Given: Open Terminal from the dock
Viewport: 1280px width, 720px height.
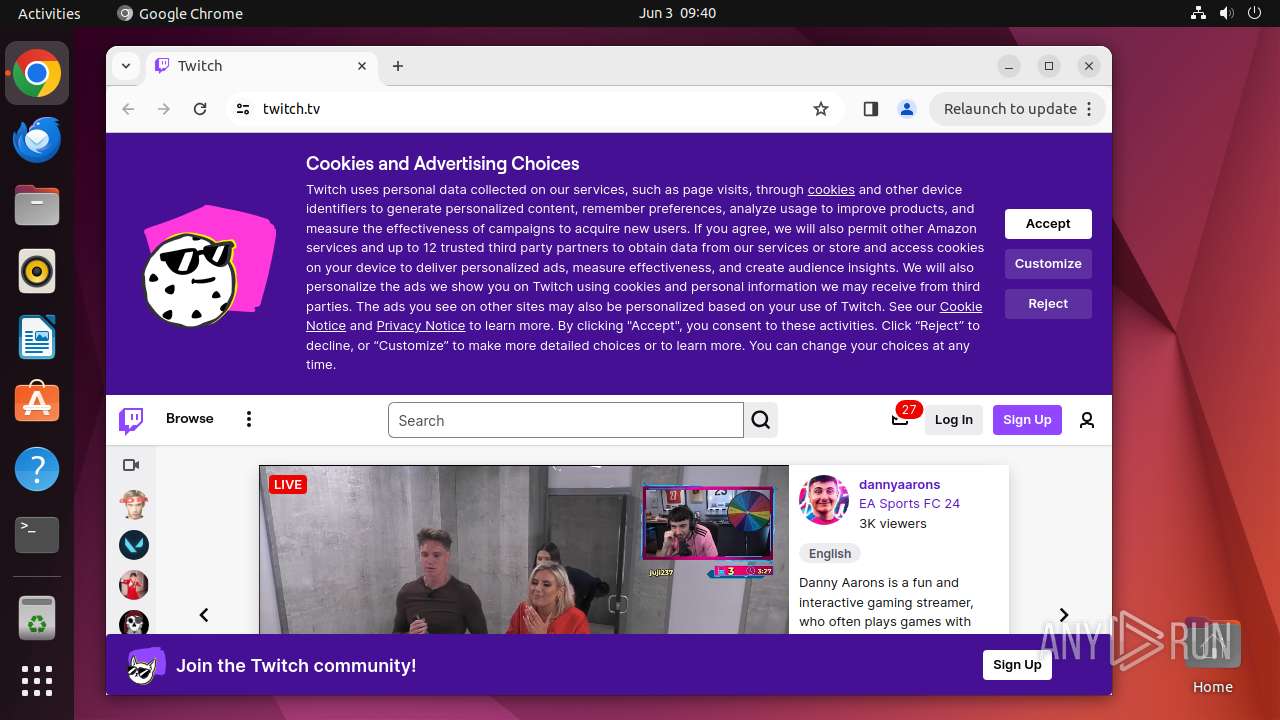Looking at the screenshot, I should pos(37,535).
